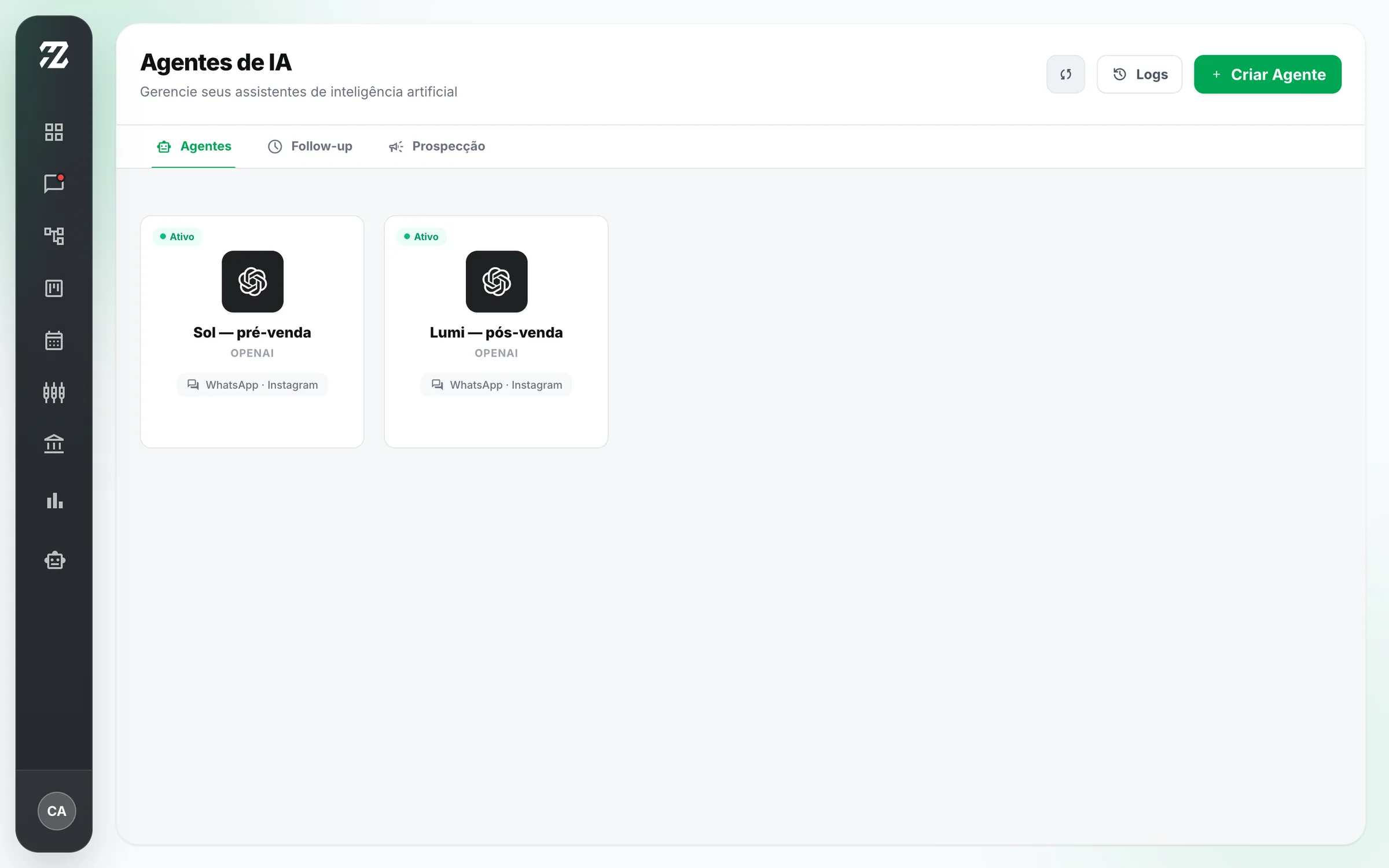This screenshot has width=1389, height=868.
Task: Click Ativo status badge on Sol card
Action: coord(177,237)
